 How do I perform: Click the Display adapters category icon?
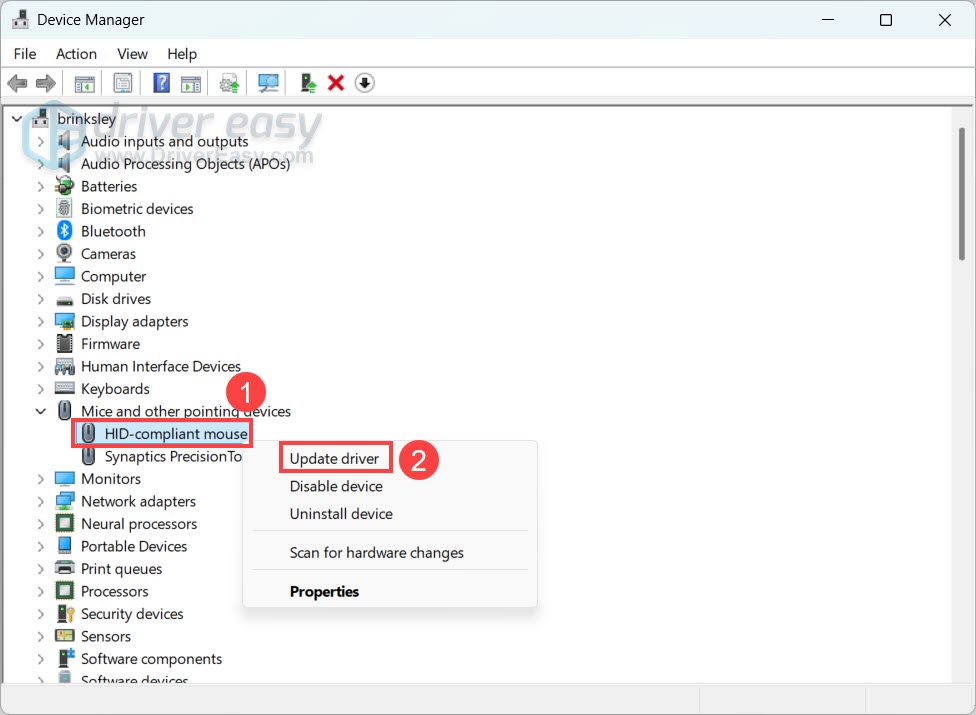(x=65, y=321)
